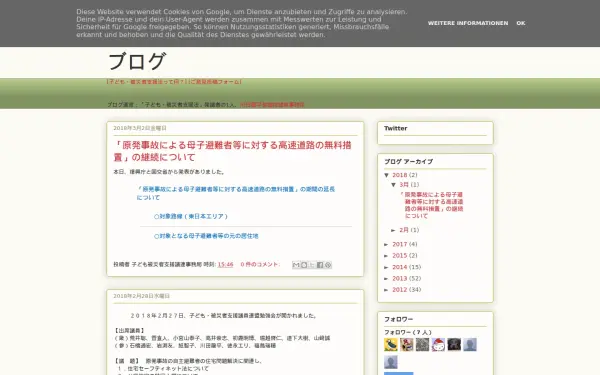Open the red post title about 高速道路の無料措置
600x375 pixels.
tap(232, 151)
